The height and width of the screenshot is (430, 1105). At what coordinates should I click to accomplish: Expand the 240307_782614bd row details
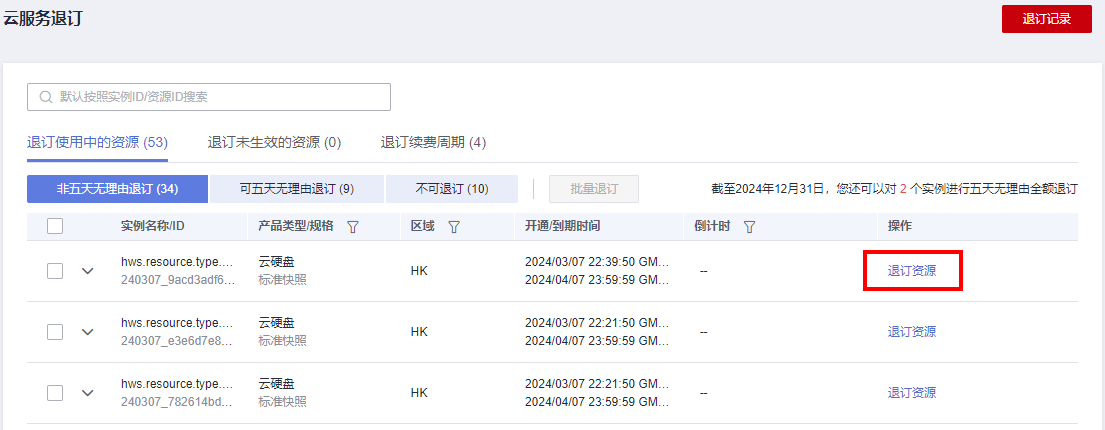pos(88,393)
